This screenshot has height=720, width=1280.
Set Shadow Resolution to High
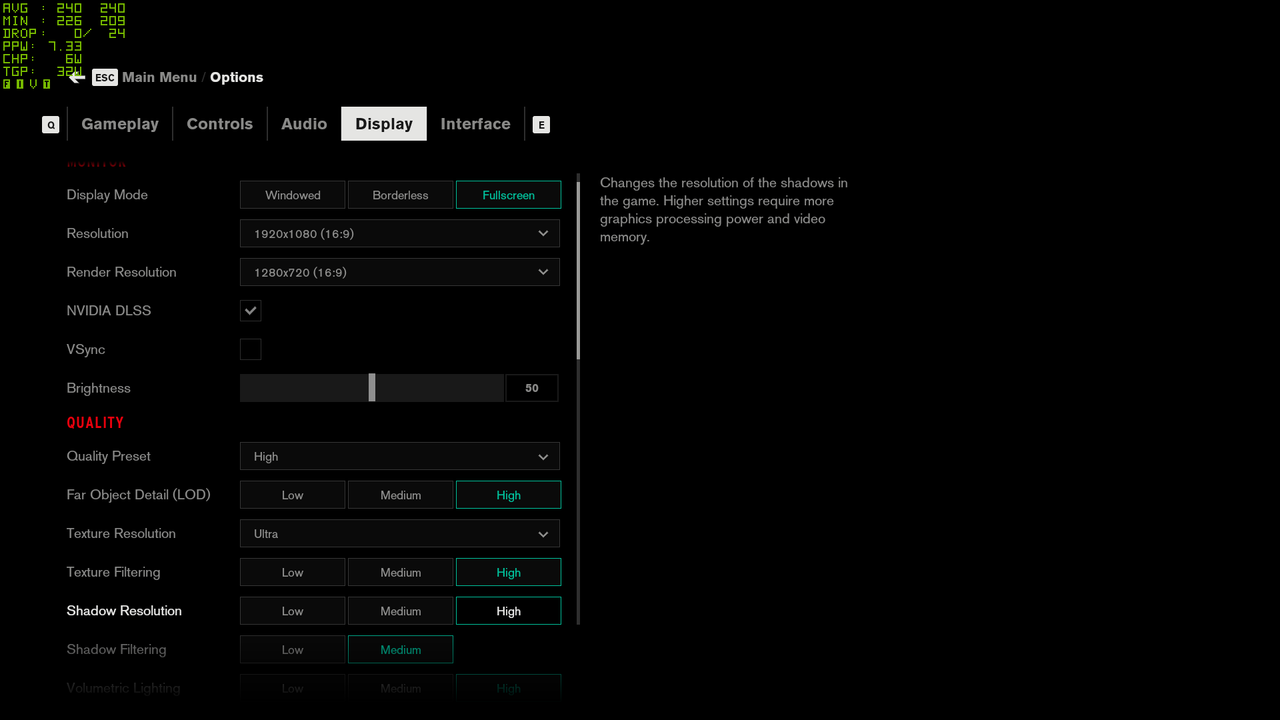click(x=508, y=611)
